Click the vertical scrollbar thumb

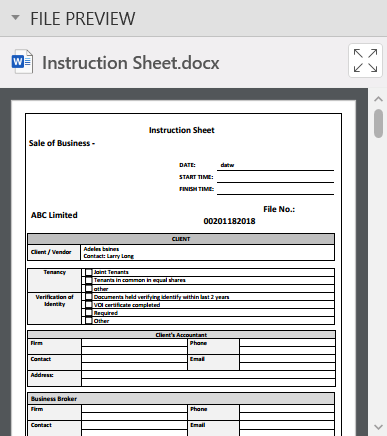(x=378, y=123)
